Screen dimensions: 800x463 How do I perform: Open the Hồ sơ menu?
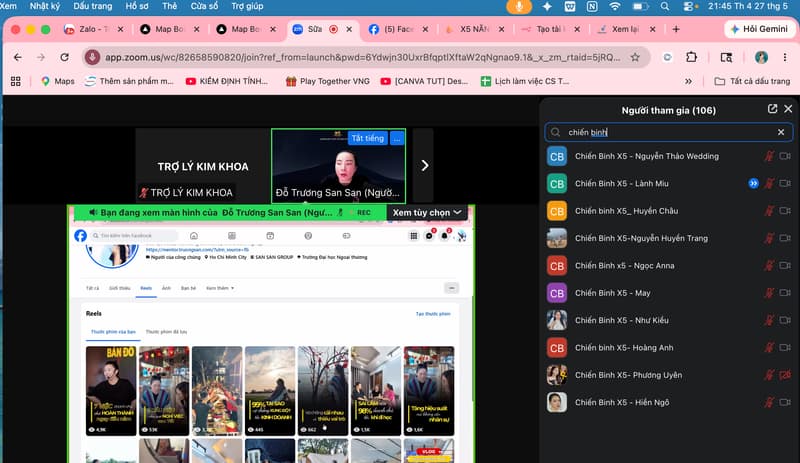click(137, 6)
